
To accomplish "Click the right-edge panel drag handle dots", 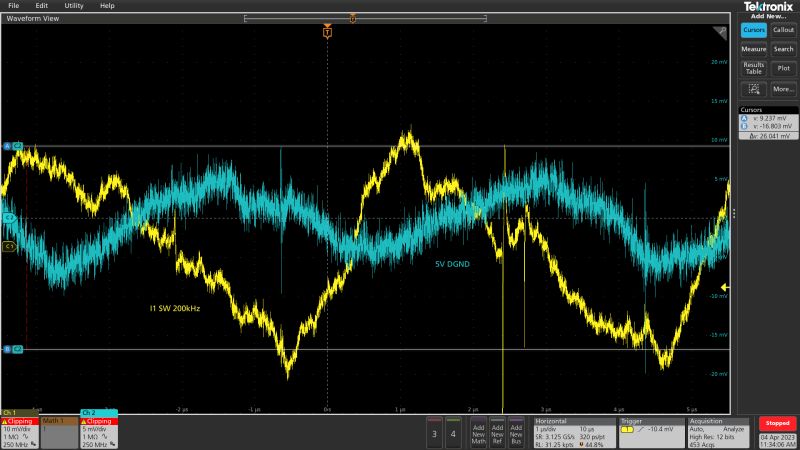I will 734,214.
